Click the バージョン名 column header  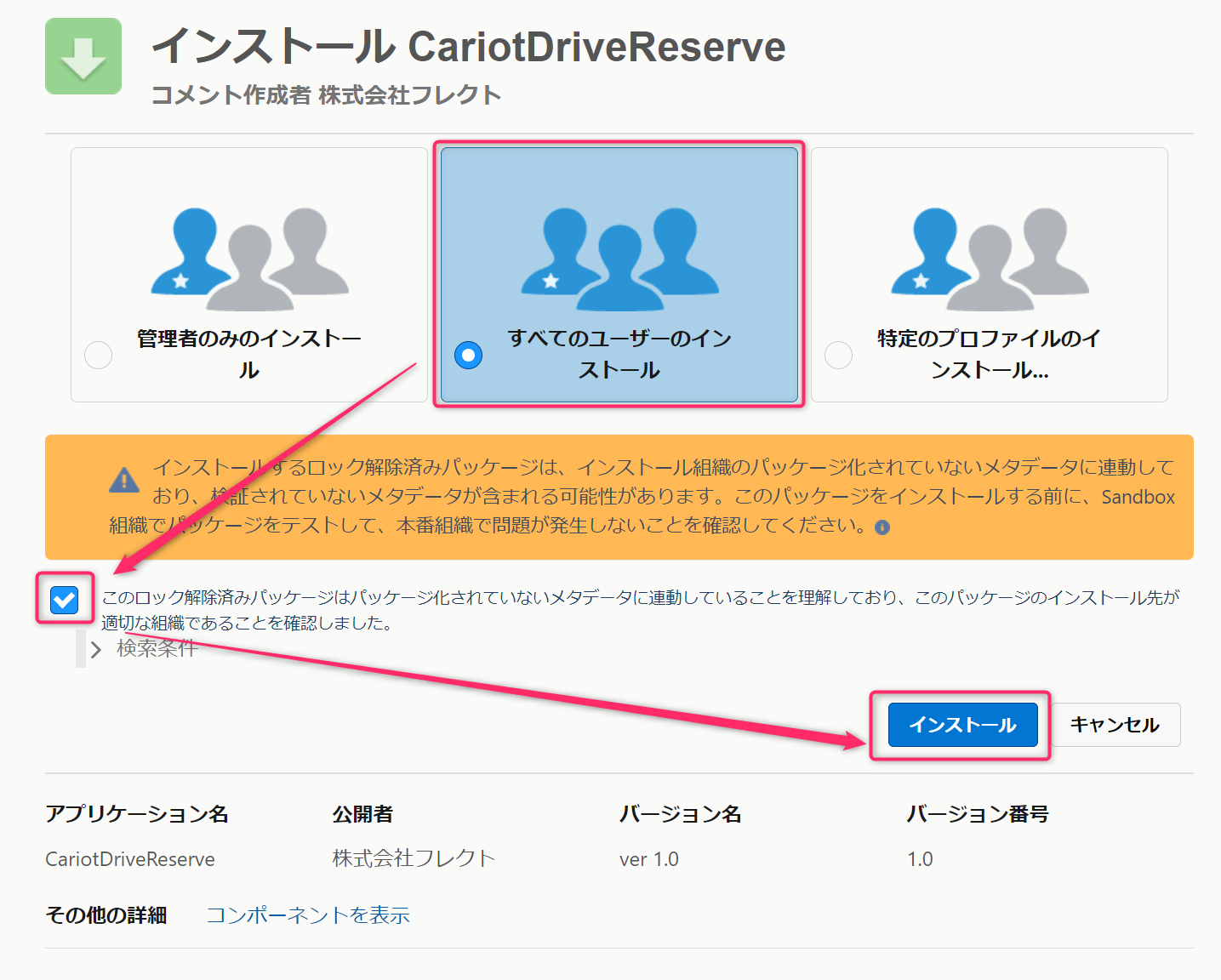pyautogui.click(x=681, y=814)
